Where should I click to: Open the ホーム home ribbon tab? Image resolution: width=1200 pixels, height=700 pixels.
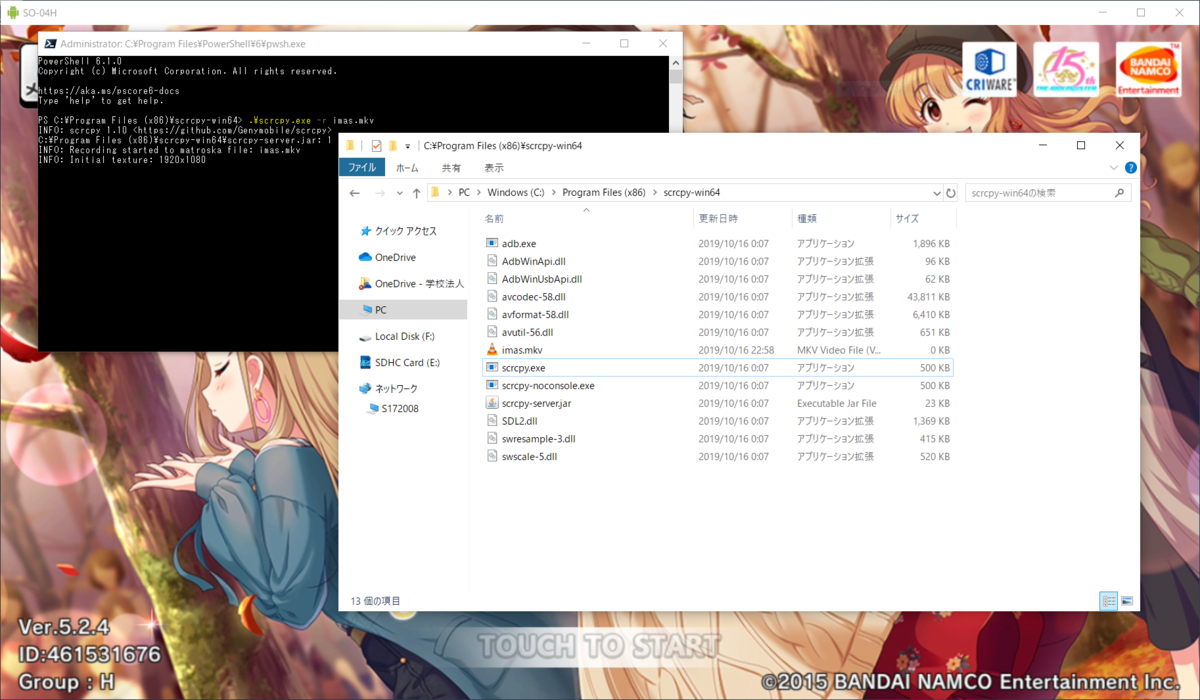click(407, 168)
